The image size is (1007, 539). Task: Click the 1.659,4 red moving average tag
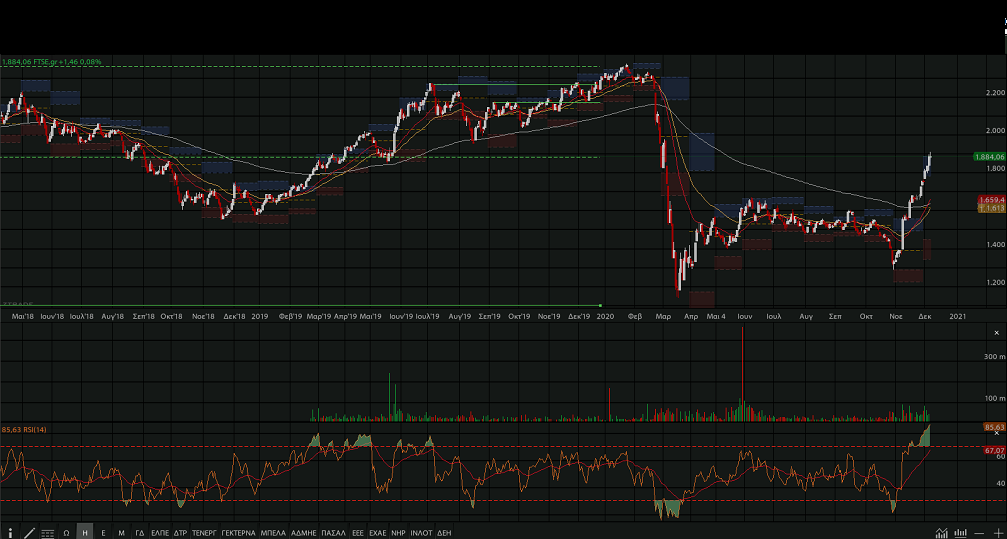(992, 200)
